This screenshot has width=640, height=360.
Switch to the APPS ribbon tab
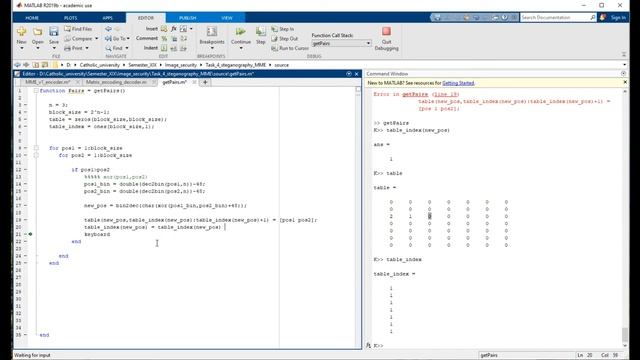pos(107,18)
